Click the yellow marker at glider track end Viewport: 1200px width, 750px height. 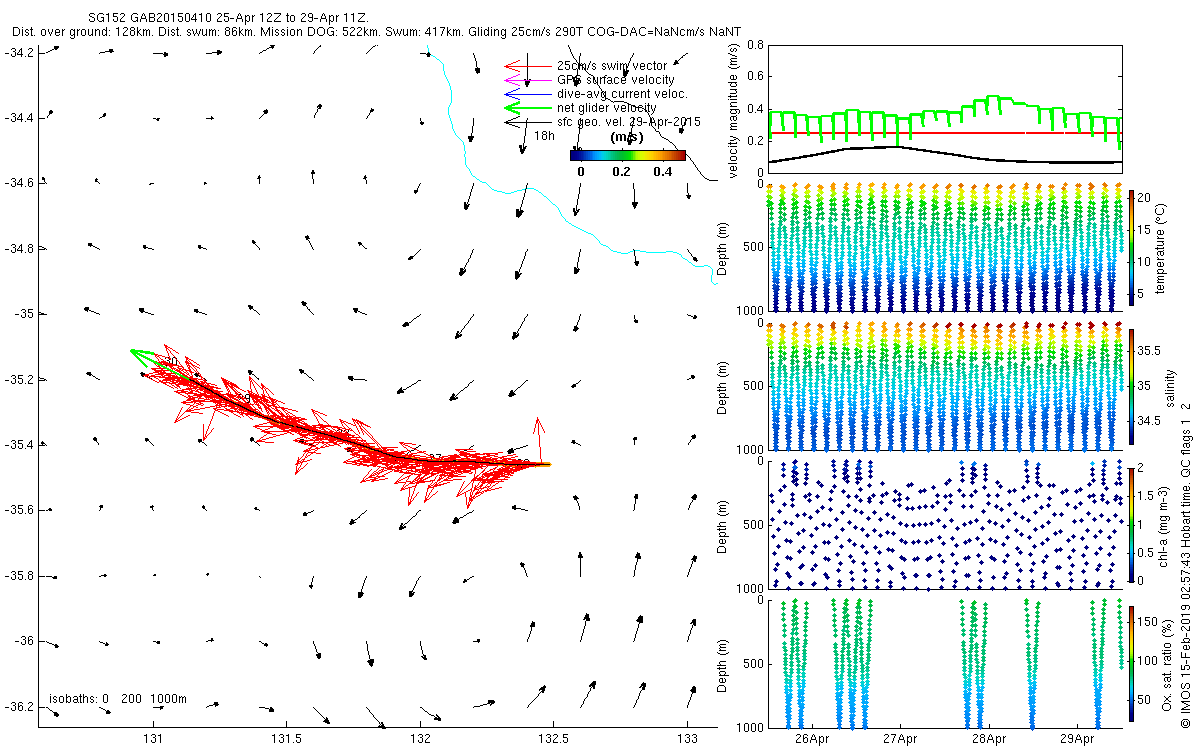546,464
